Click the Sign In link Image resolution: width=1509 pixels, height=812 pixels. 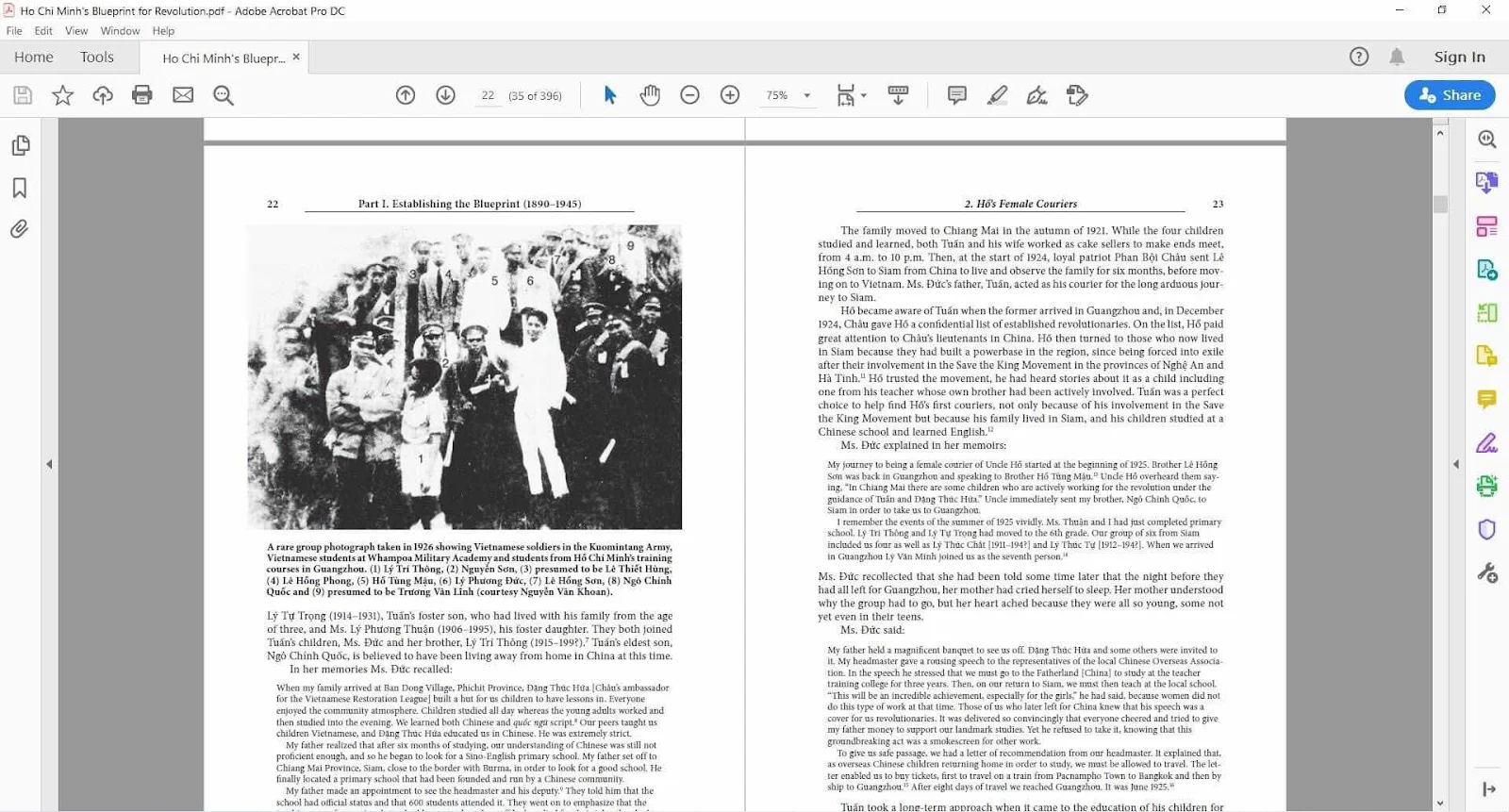pos(1459,57)
